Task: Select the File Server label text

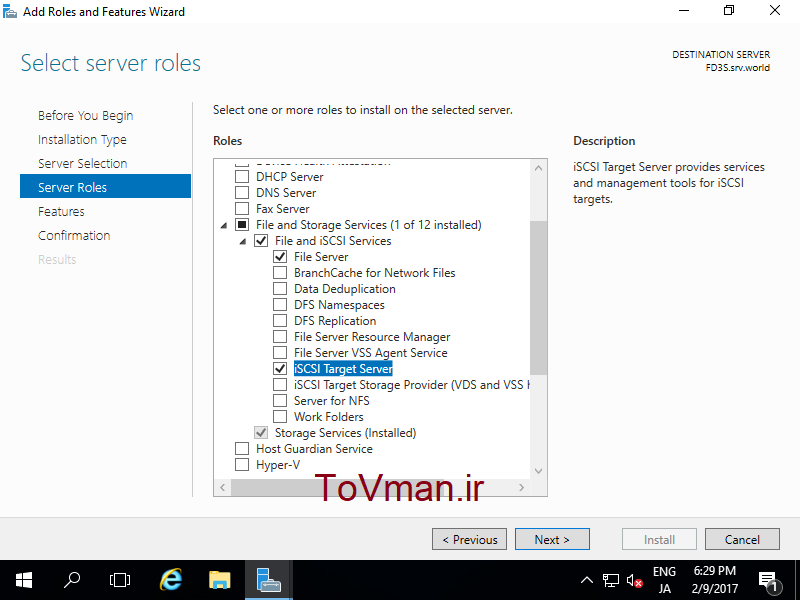Action: tap(321, 256)
